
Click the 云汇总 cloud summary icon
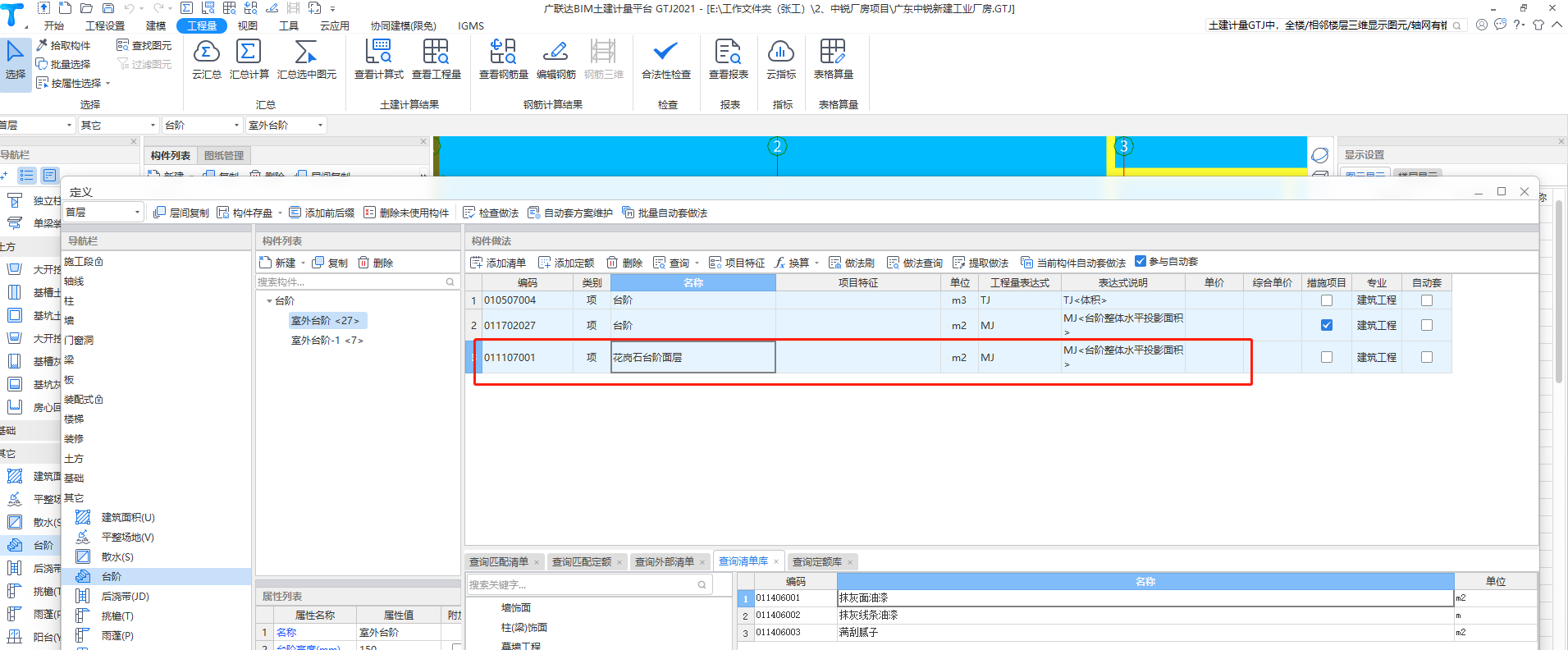coord(206,53)
